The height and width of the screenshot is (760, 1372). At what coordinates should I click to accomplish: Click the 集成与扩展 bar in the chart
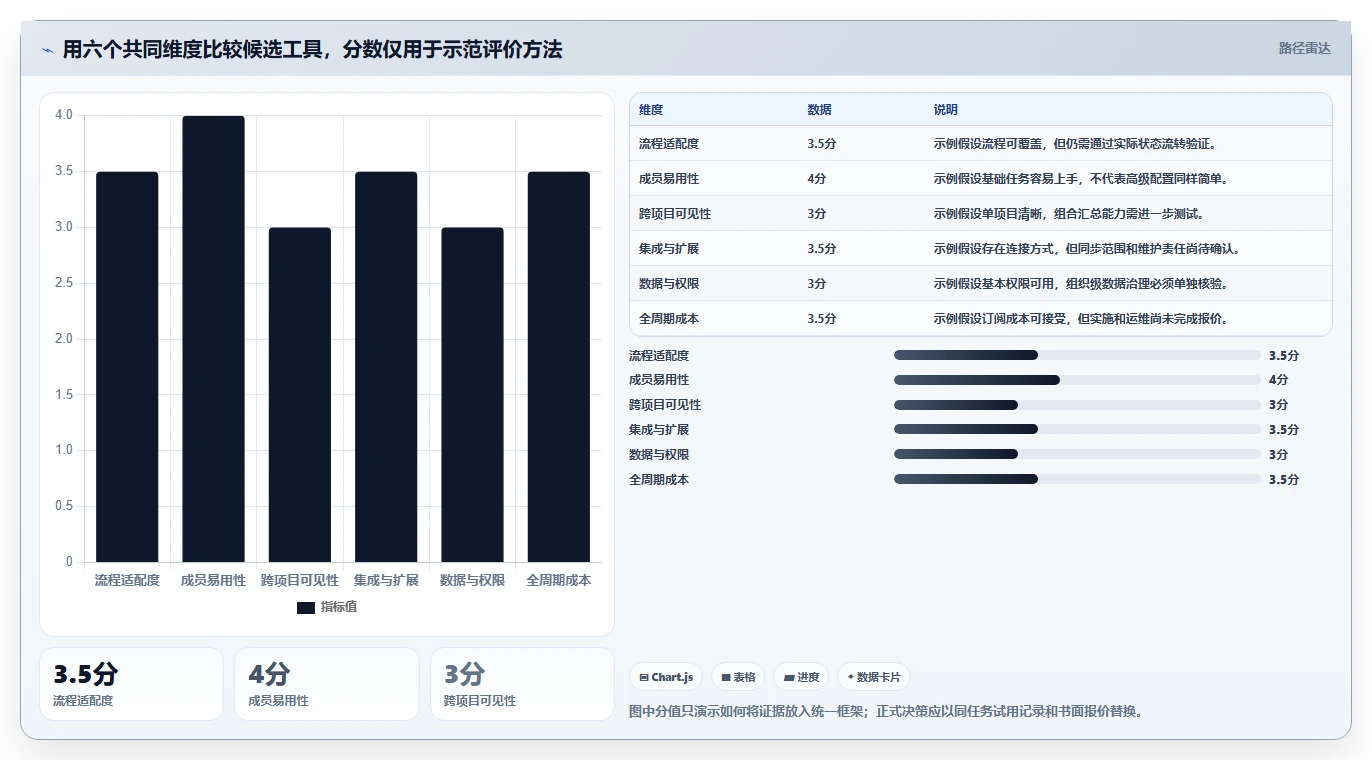click(x=386, y=367)
